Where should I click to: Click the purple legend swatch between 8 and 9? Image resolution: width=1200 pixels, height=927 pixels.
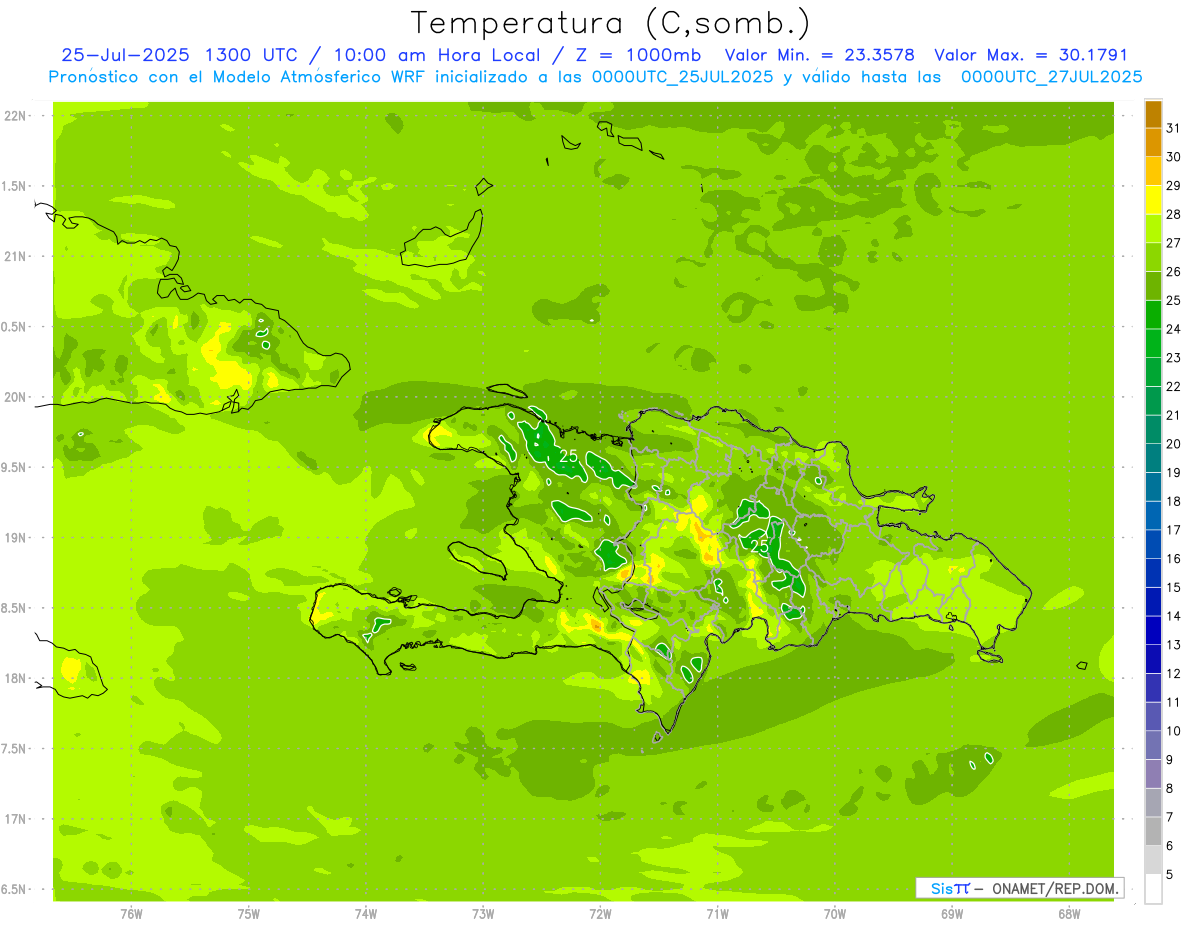pos(1153,774)
